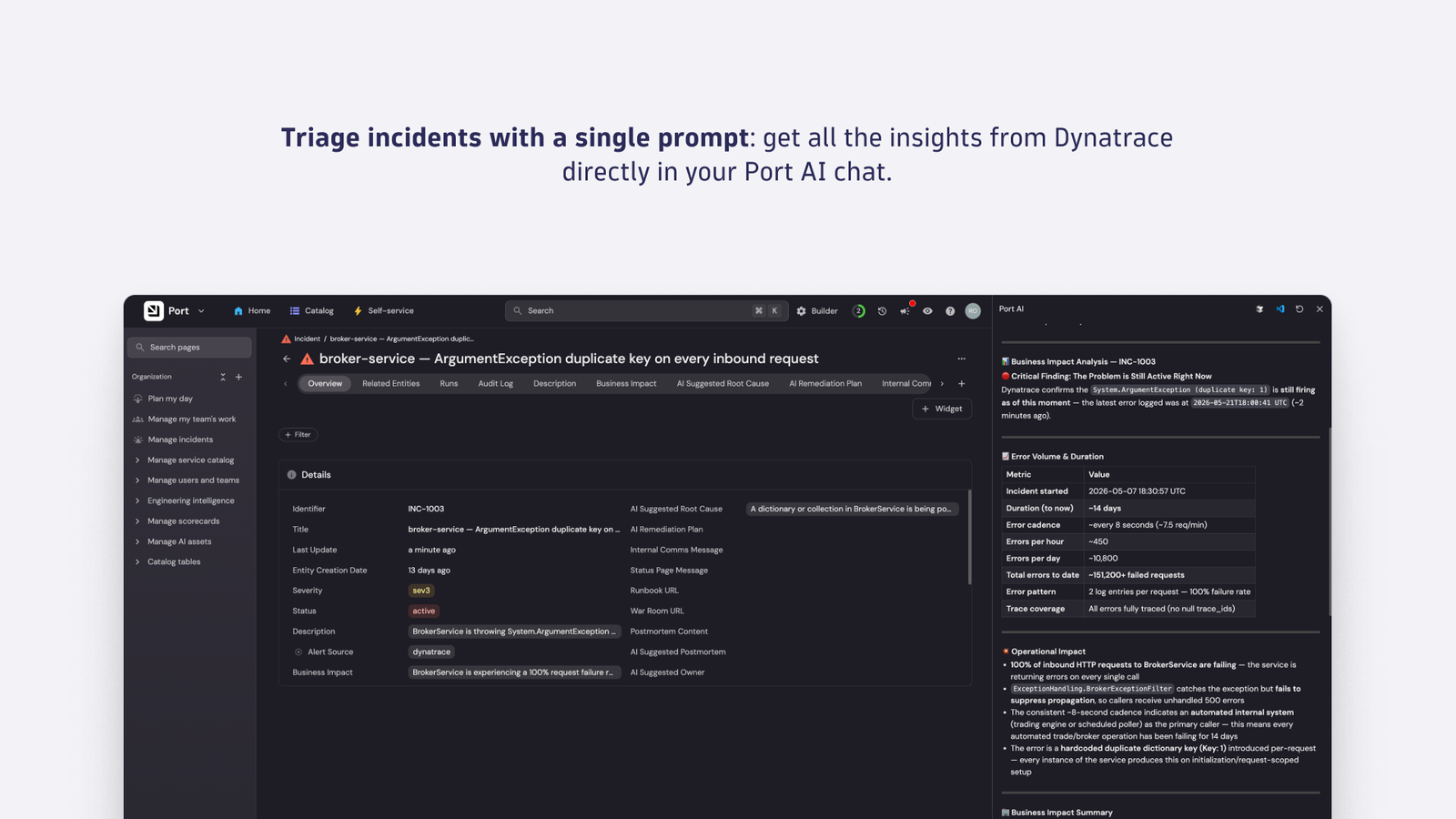The width and height of the screenshot is (1456, 819).
Task: Open the AI Remediation Plan tab
Action: click(825, 384)
